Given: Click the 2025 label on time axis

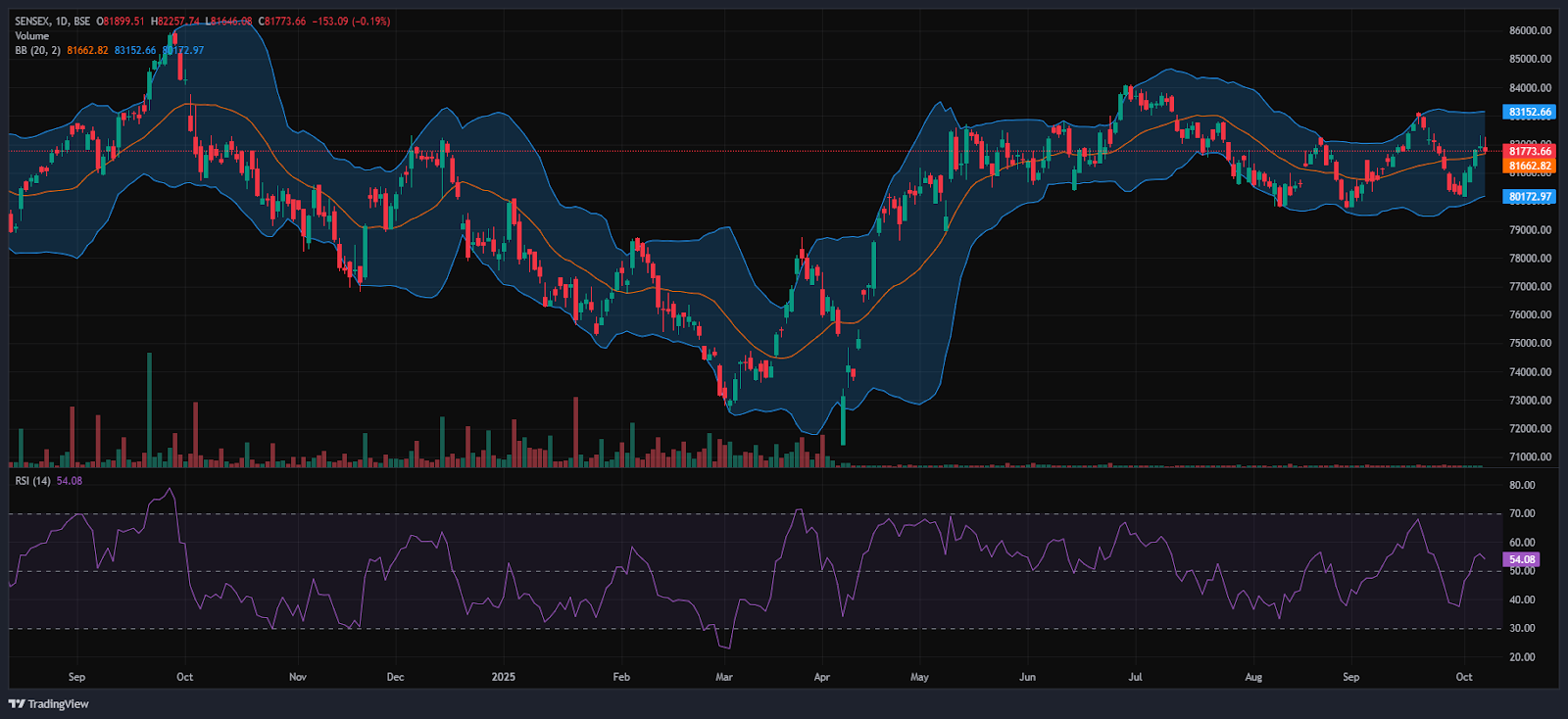Looking at the screenshot, I should [503, 677].
